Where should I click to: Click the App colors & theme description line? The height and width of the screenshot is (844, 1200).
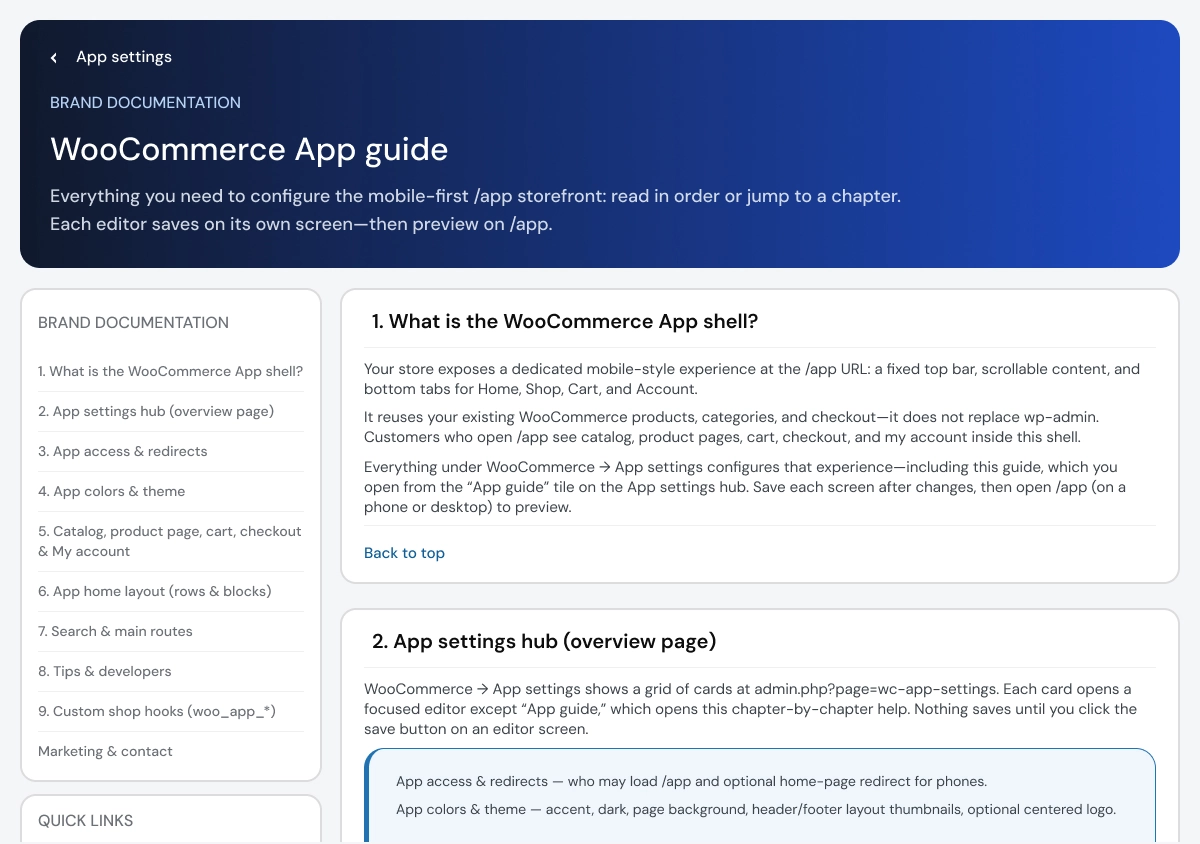coord(756,809)
